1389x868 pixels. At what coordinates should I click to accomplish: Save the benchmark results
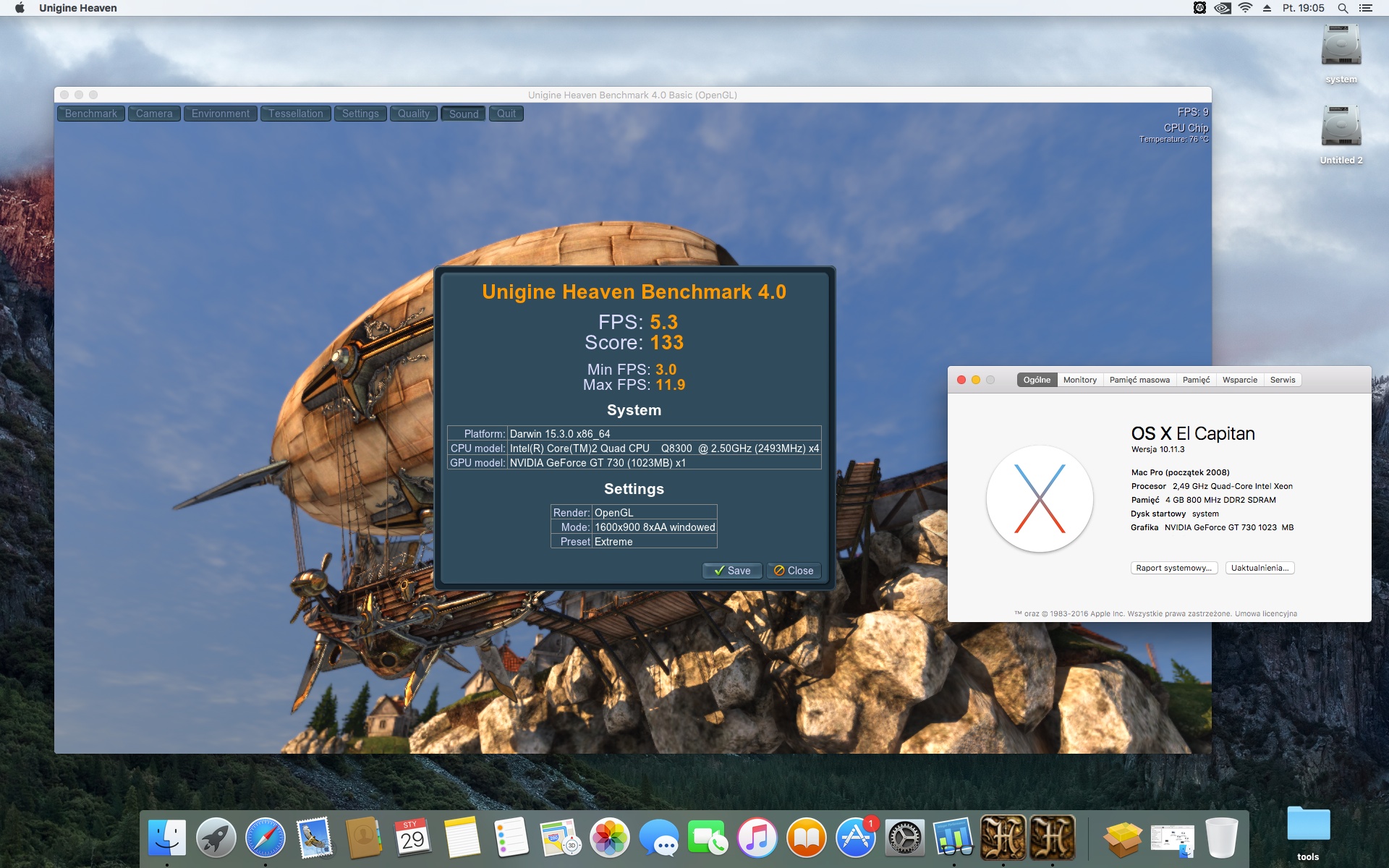tap(732, 571)
